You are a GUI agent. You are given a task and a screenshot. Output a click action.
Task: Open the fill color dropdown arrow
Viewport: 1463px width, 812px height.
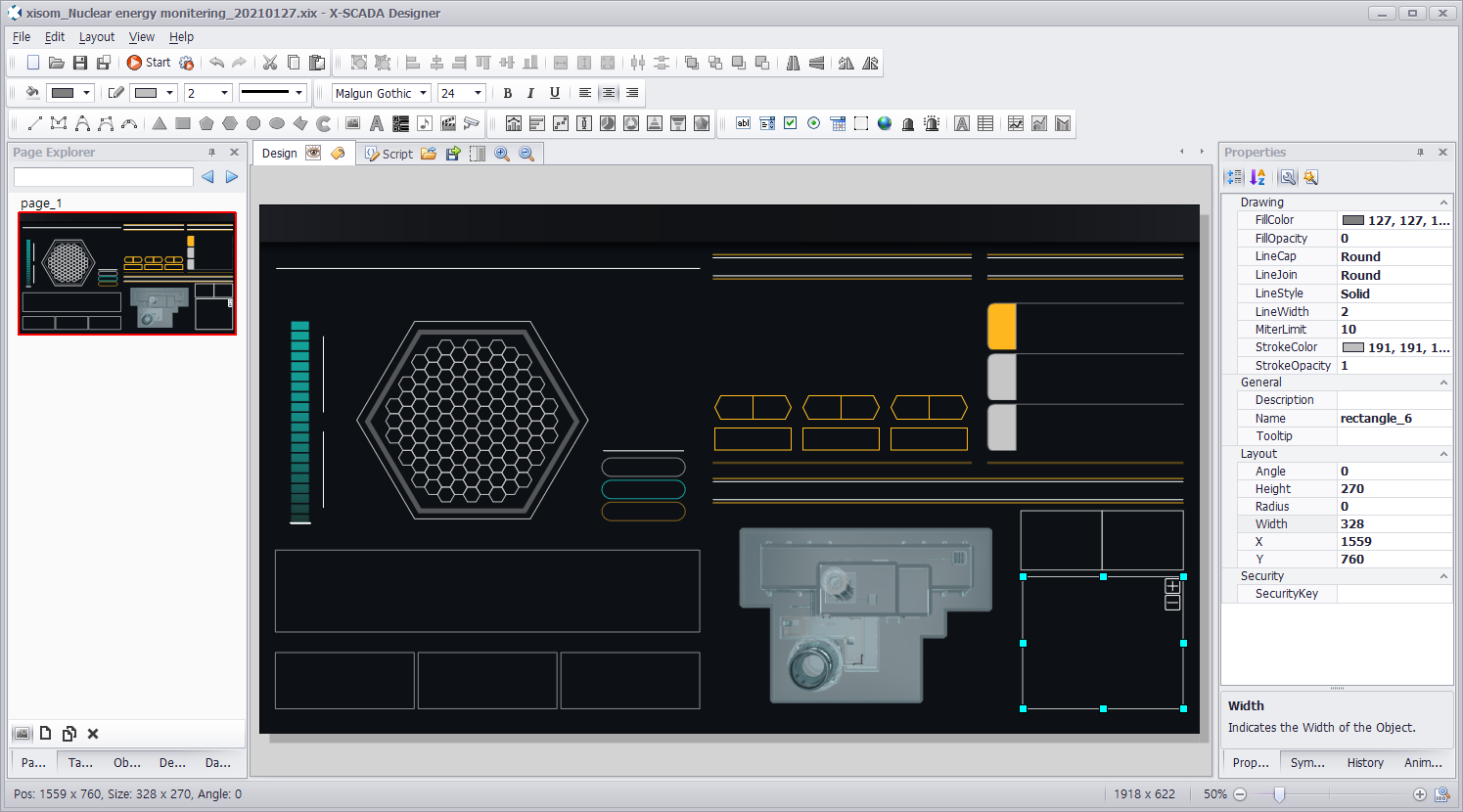86,93
